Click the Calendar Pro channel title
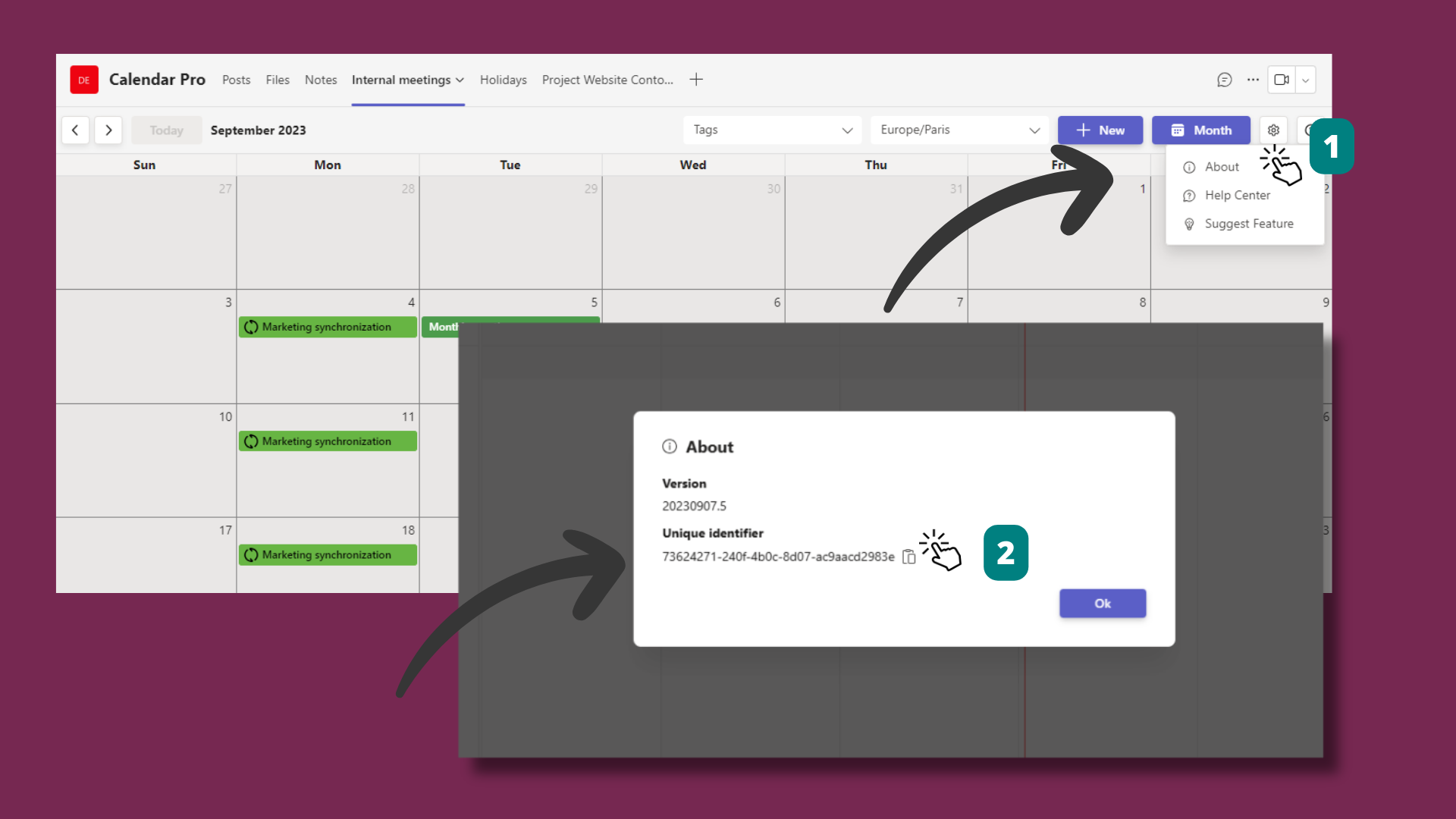1456x819 pixels. click(x=157, y=80)
